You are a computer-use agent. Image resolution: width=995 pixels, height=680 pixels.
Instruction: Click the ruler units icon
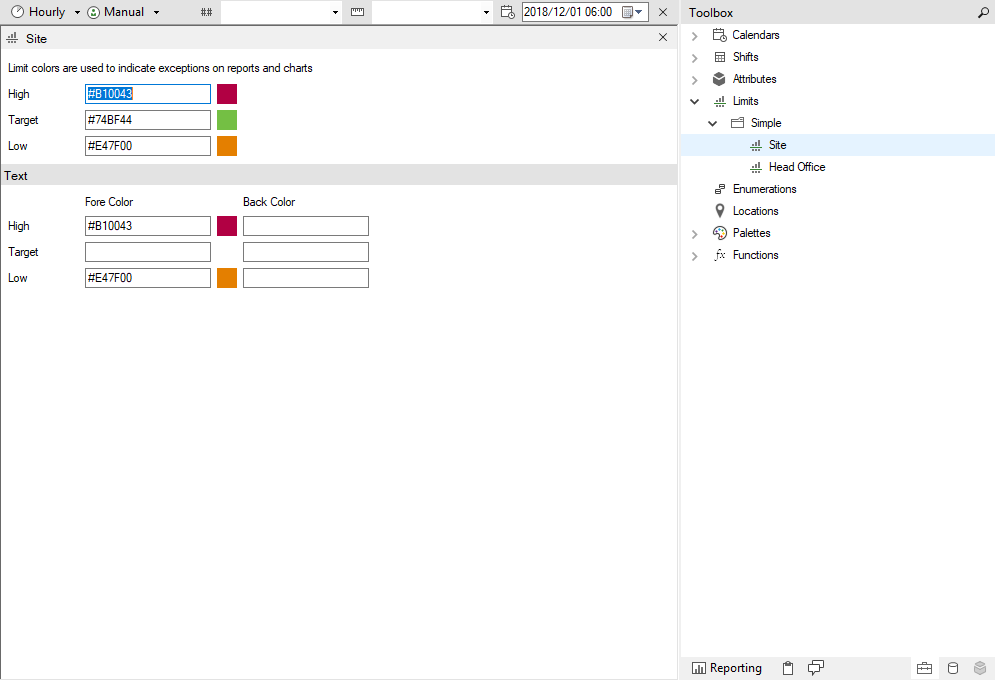pyautogui.click(x=357, y=12)
